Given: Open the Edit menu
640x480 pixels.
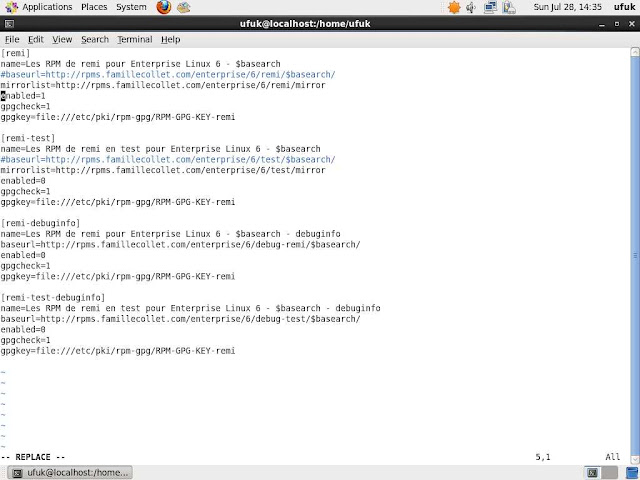Looking at the screenshot, I should click(36, 40).
